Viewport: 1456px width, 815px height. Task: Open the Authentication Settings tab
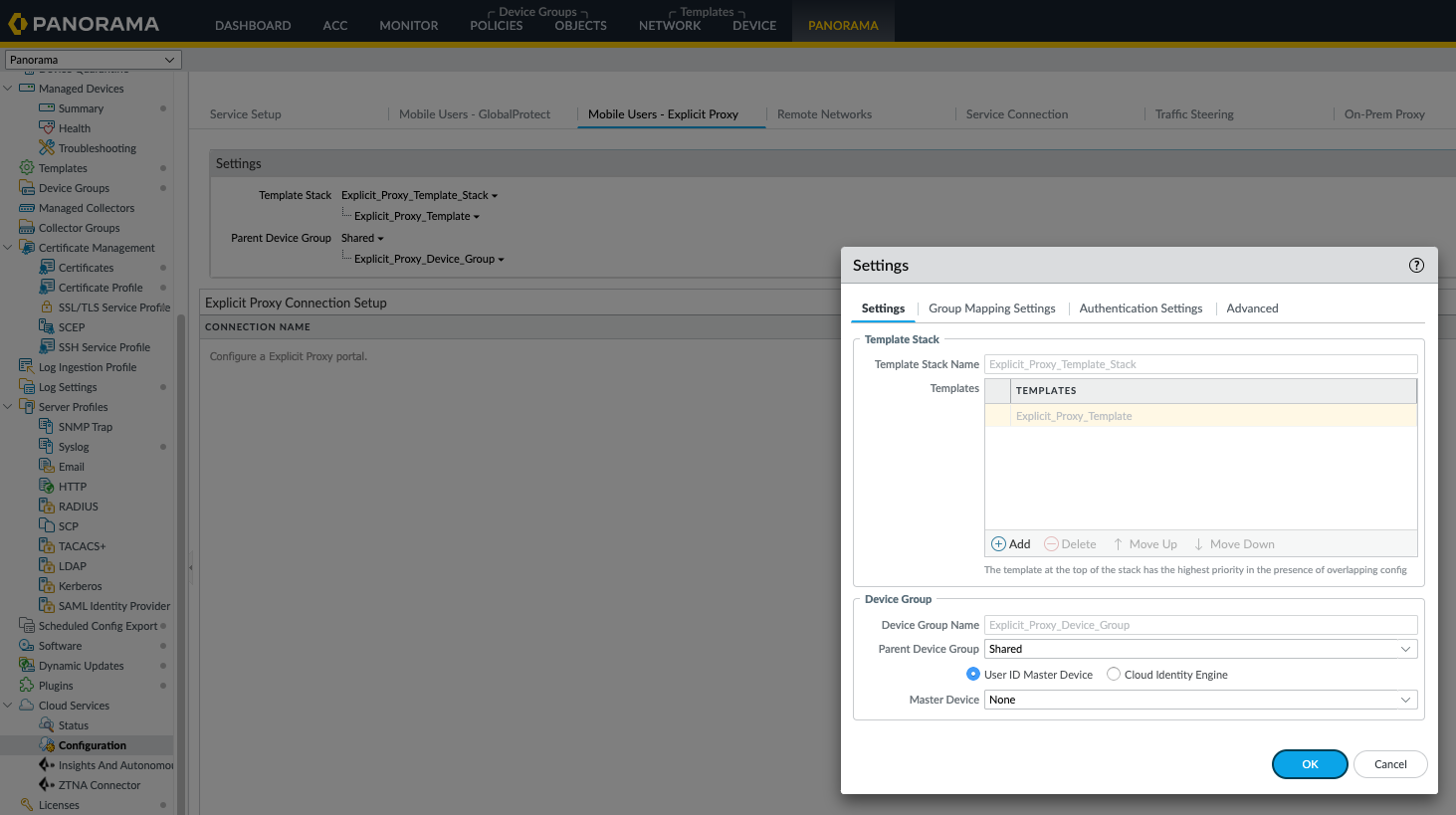[1141, 308]
